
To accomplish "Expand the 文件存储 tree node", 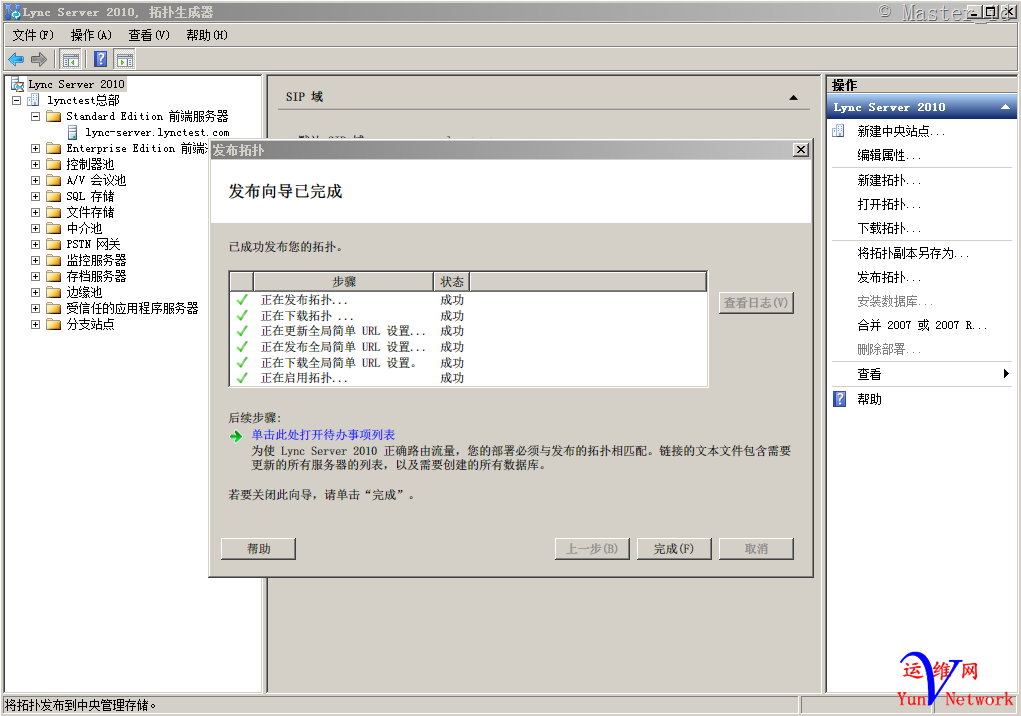I will point(35,212).
